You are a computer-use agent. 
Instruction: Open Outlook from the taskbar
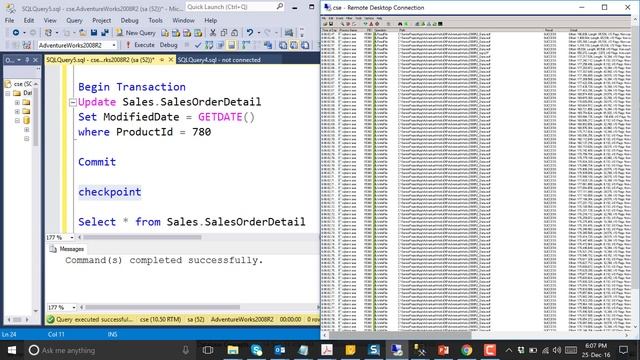point(280,350)
